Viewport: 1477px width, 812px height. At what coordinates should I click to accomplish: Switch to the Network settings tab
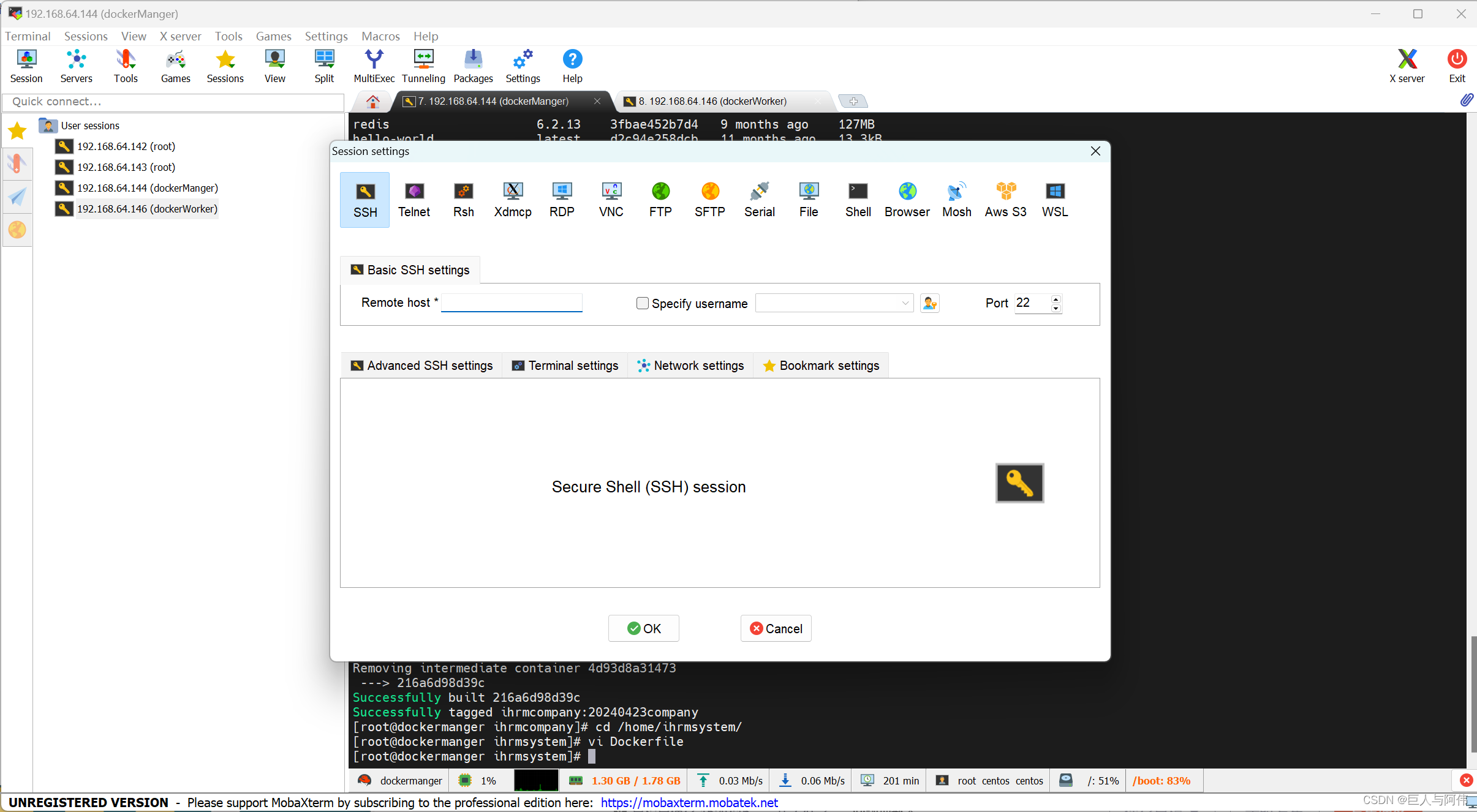click(690, 366)
